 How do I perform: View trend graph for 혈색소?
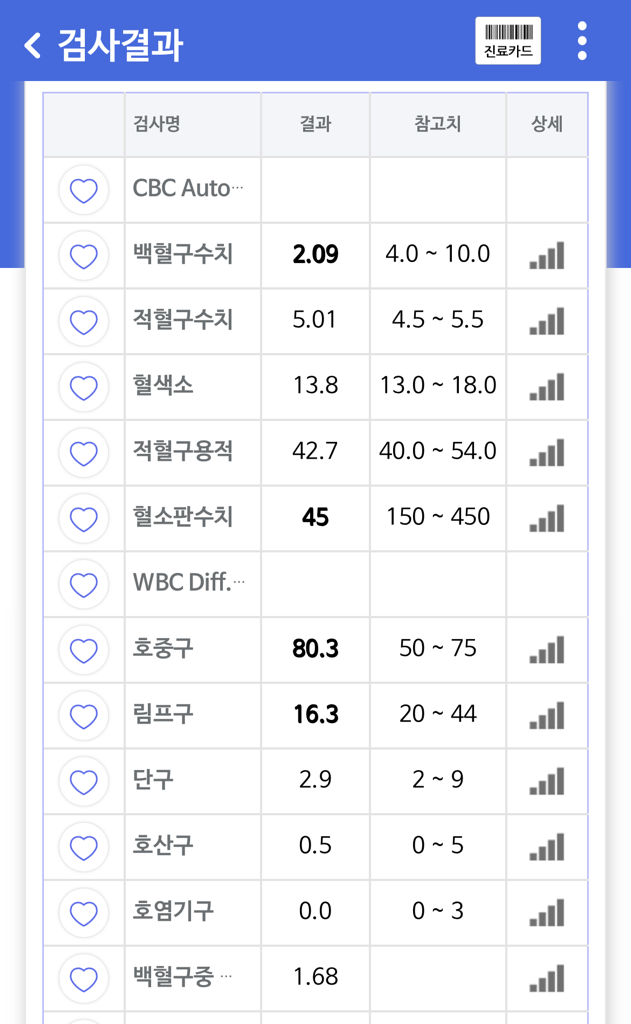(x=547, y=387)
